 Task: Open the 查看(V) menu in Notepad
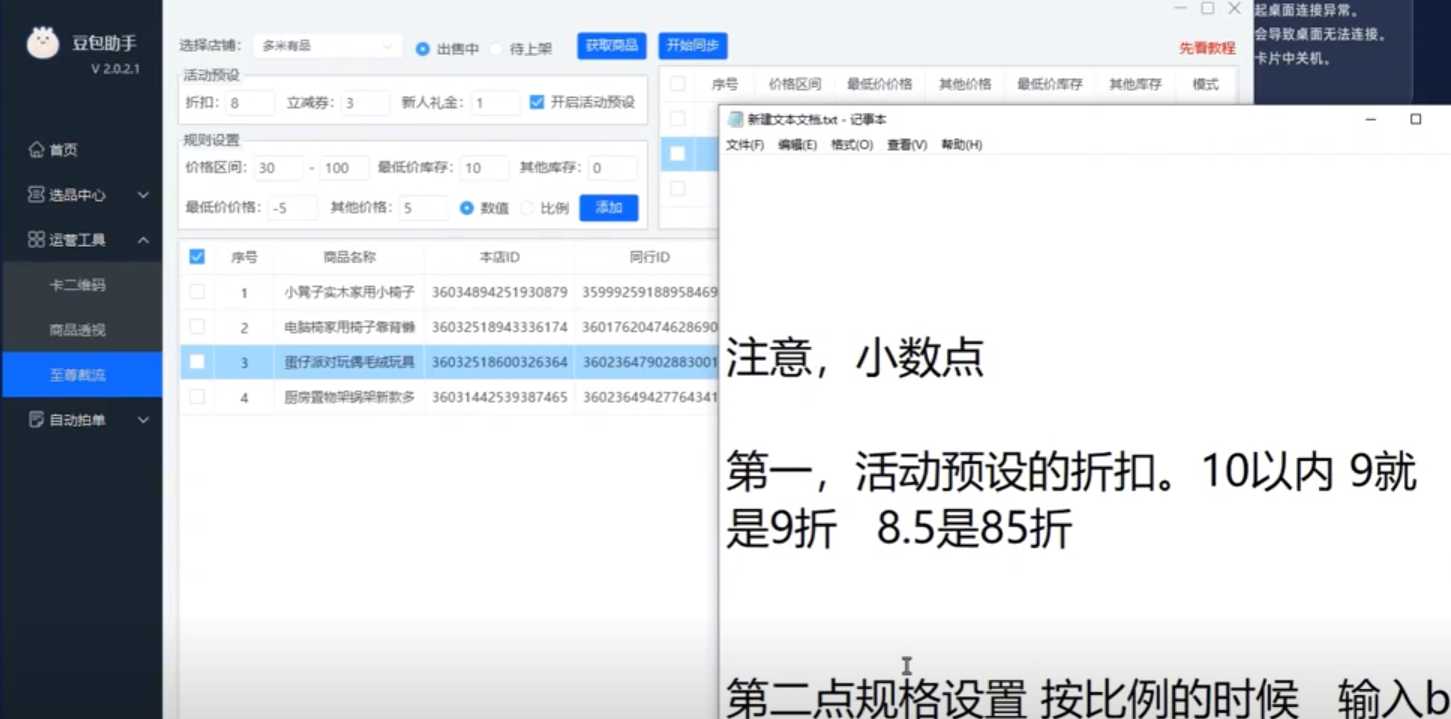(x=906, y=144)
